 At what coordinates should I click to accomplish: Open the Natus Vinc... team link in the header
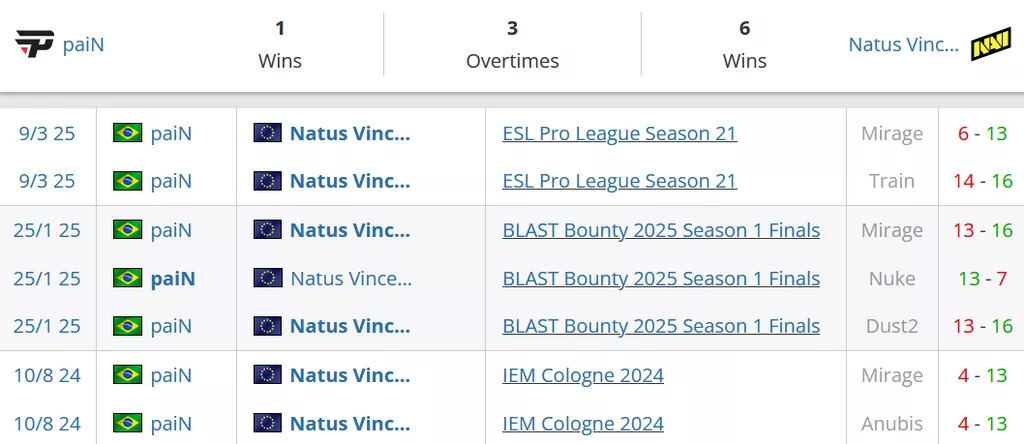click(x=903, y=45)
